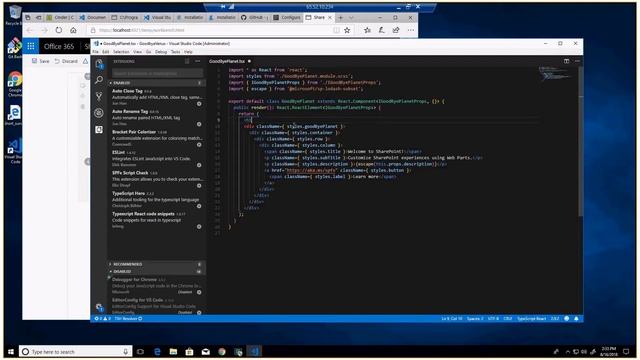This screenshot has width=640, height=360.
Task: Open a new tab in Edge browser
Action: pos(341,18)
